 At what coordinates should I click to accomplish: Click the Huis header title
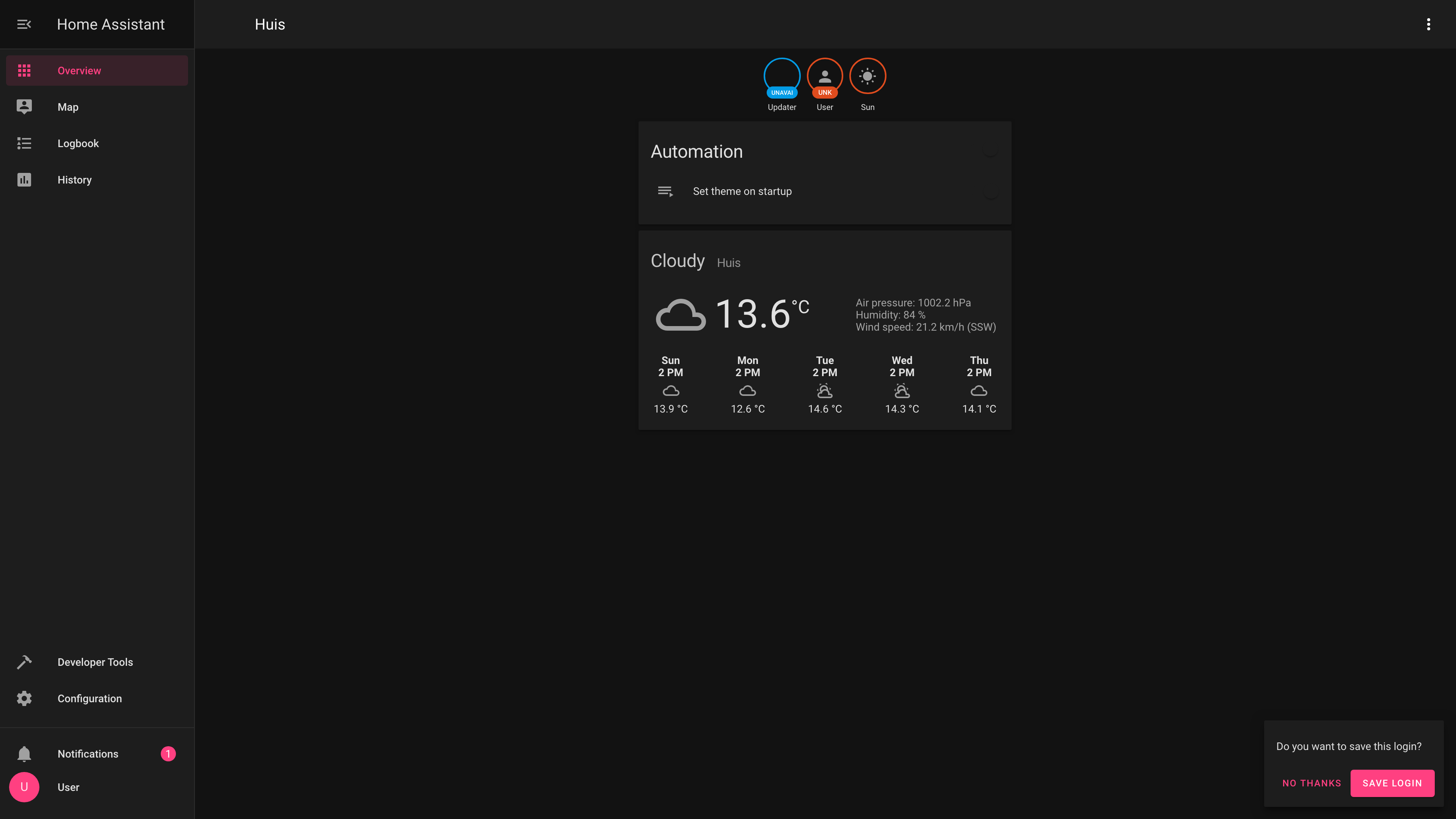coord(270,24)
